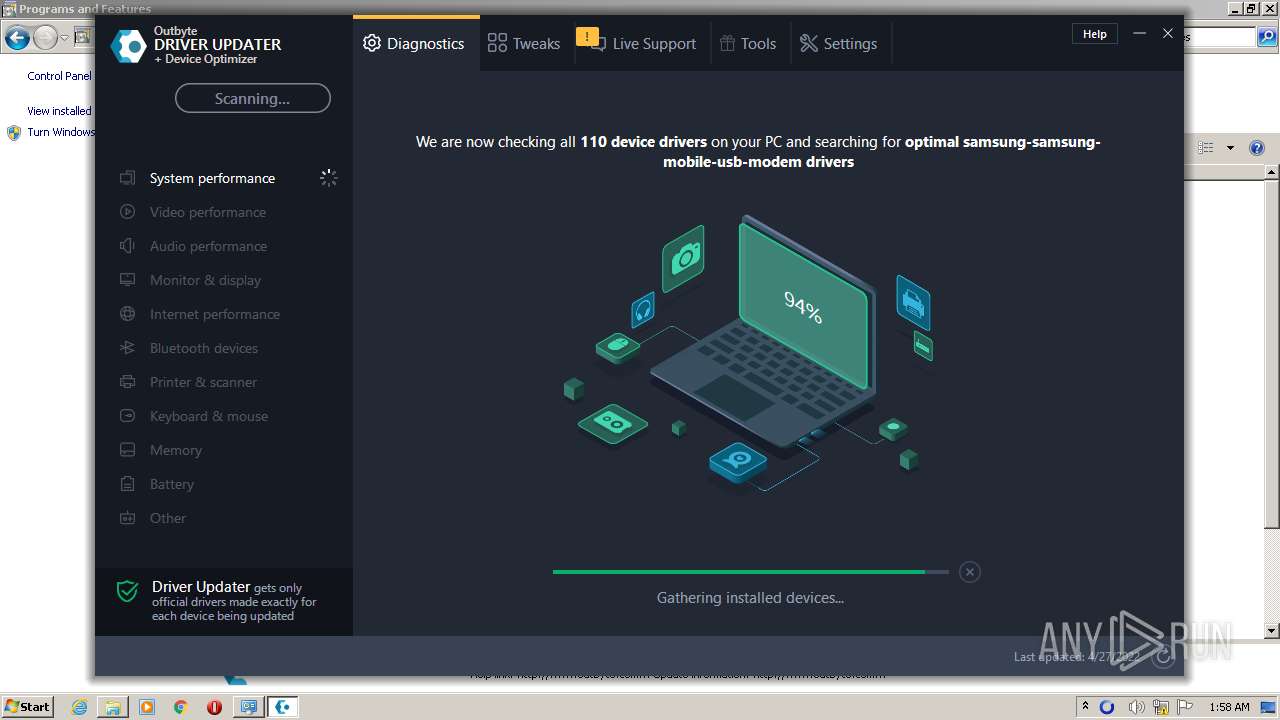Click Back arrow in Programs and Features
Image resolution: width=1280 pixels, height=720 pixels.
coord(17,38)
